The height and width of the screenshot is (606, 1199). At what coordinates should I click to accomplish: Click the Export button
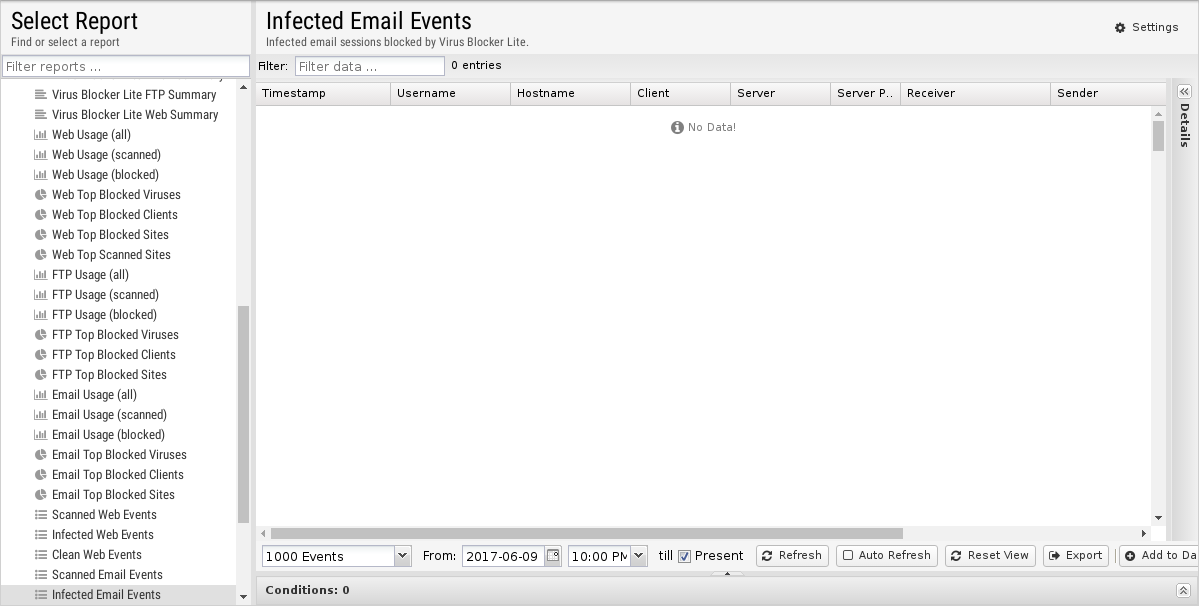point(1076,556)
